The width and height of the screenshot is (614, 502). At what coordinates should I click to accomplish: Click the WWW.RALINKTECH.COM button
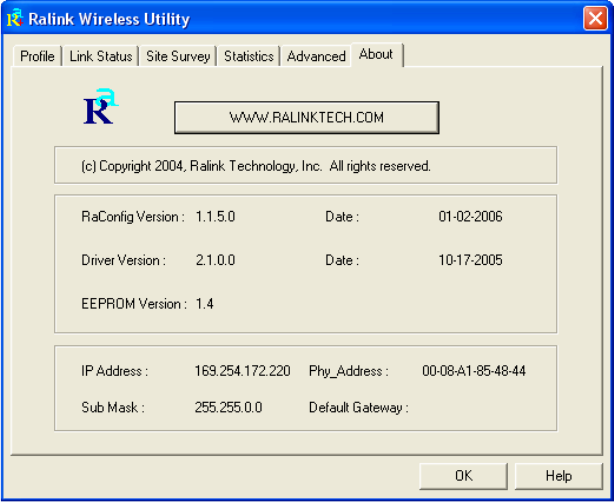[307, 117]
